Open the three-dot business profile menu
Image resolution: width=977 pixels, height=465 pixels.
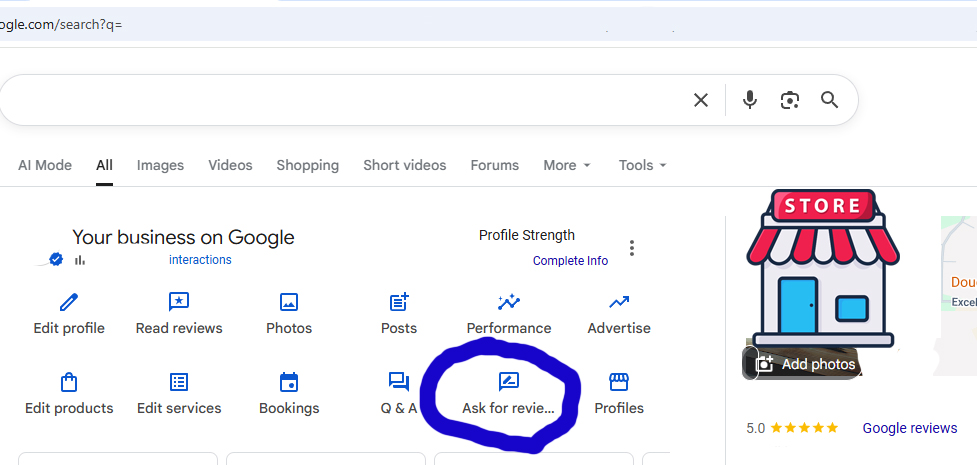632,247
